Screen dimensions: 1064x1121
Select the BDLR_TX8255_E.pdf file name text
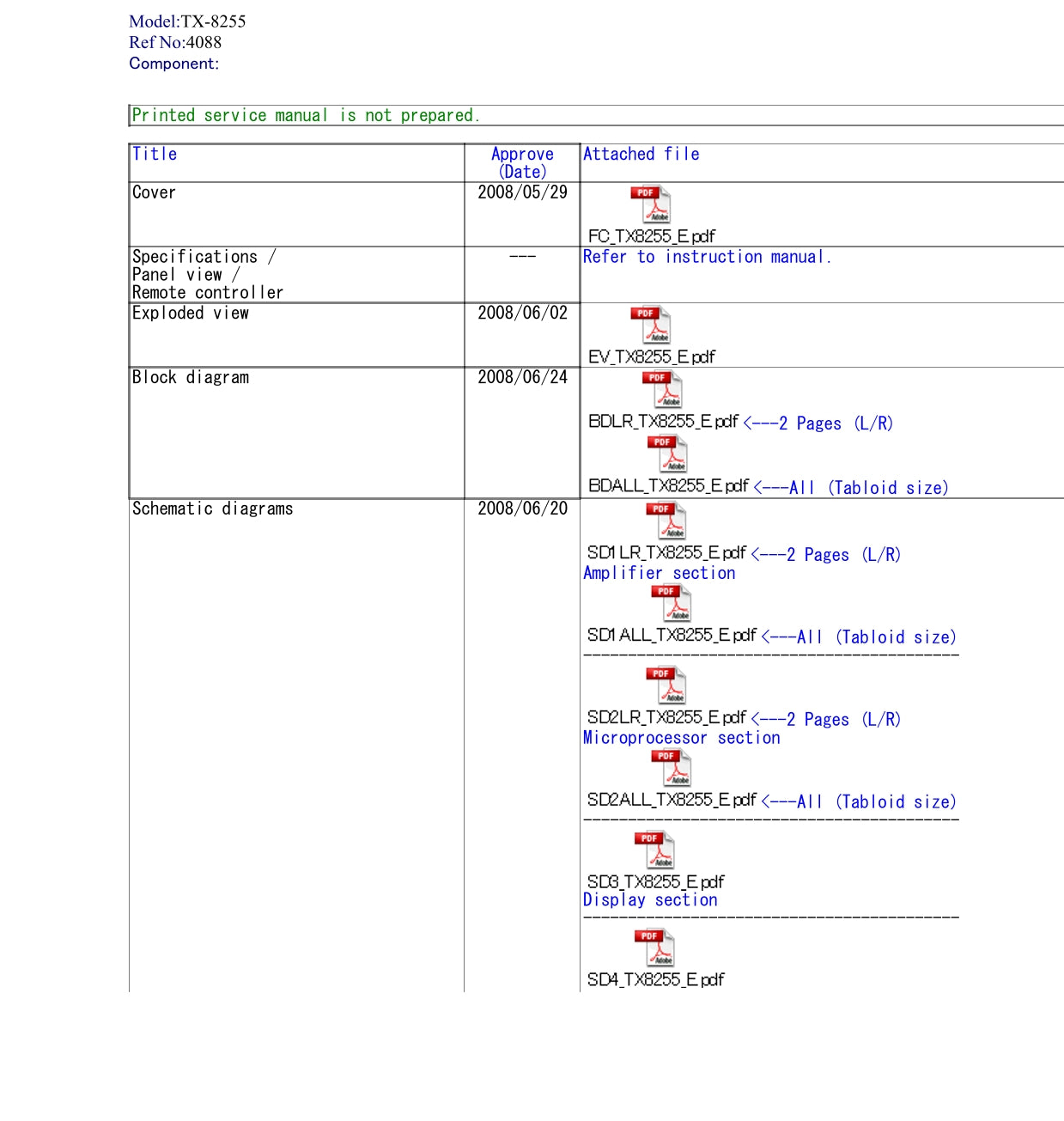(x=663, y=422)
